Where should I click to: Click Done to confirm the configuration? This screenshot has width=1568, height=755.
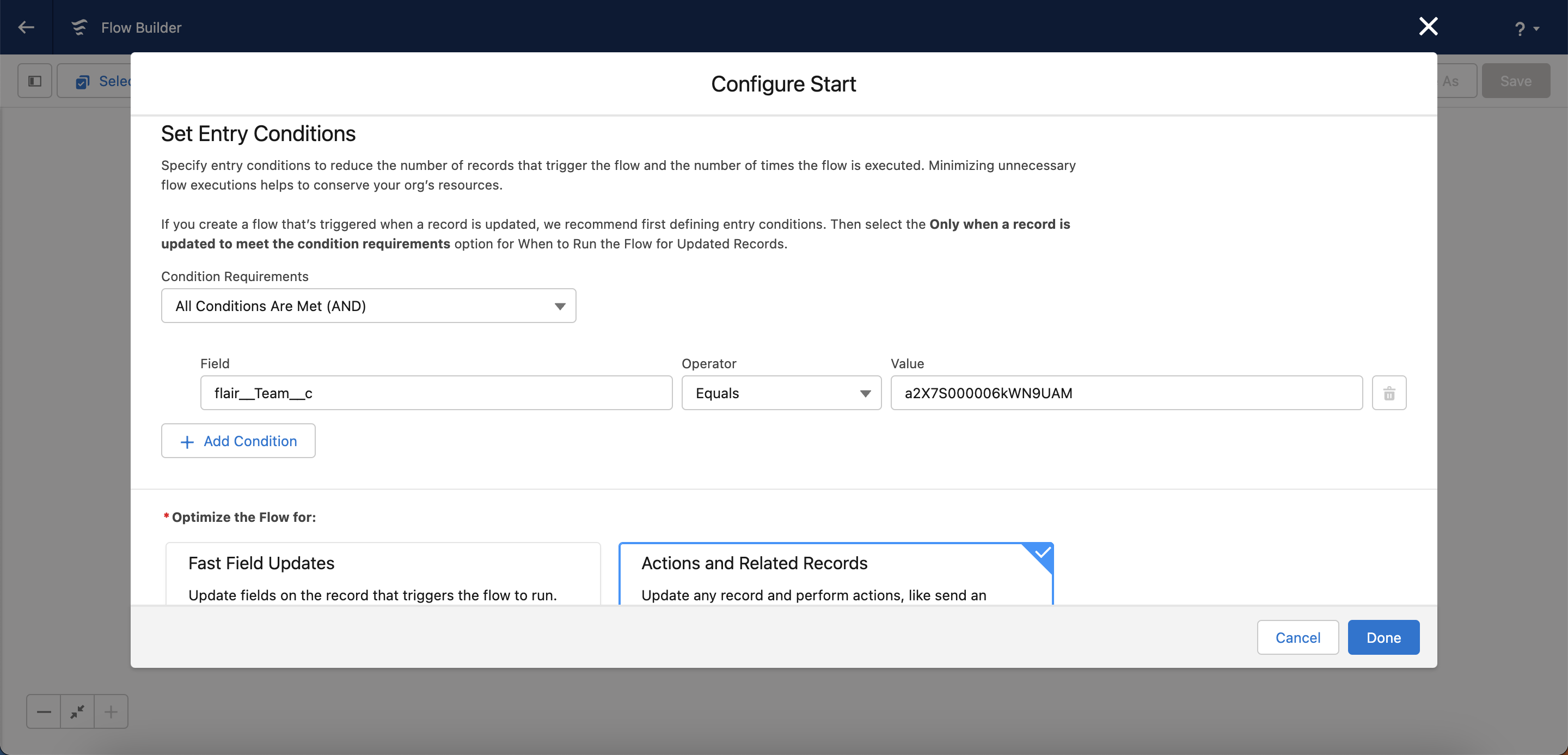1383,637
